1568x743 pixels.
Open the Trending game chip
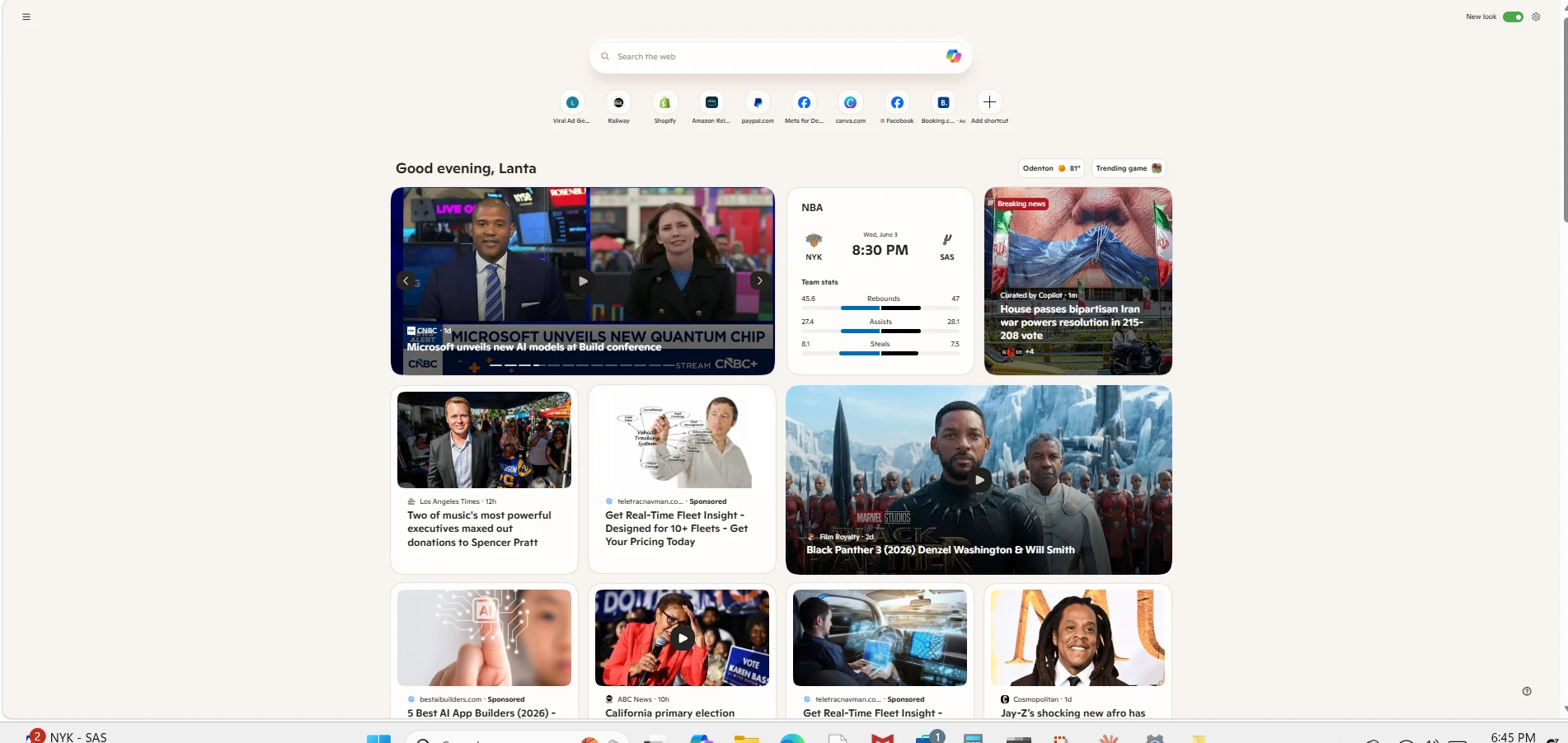click(1129, 168)
